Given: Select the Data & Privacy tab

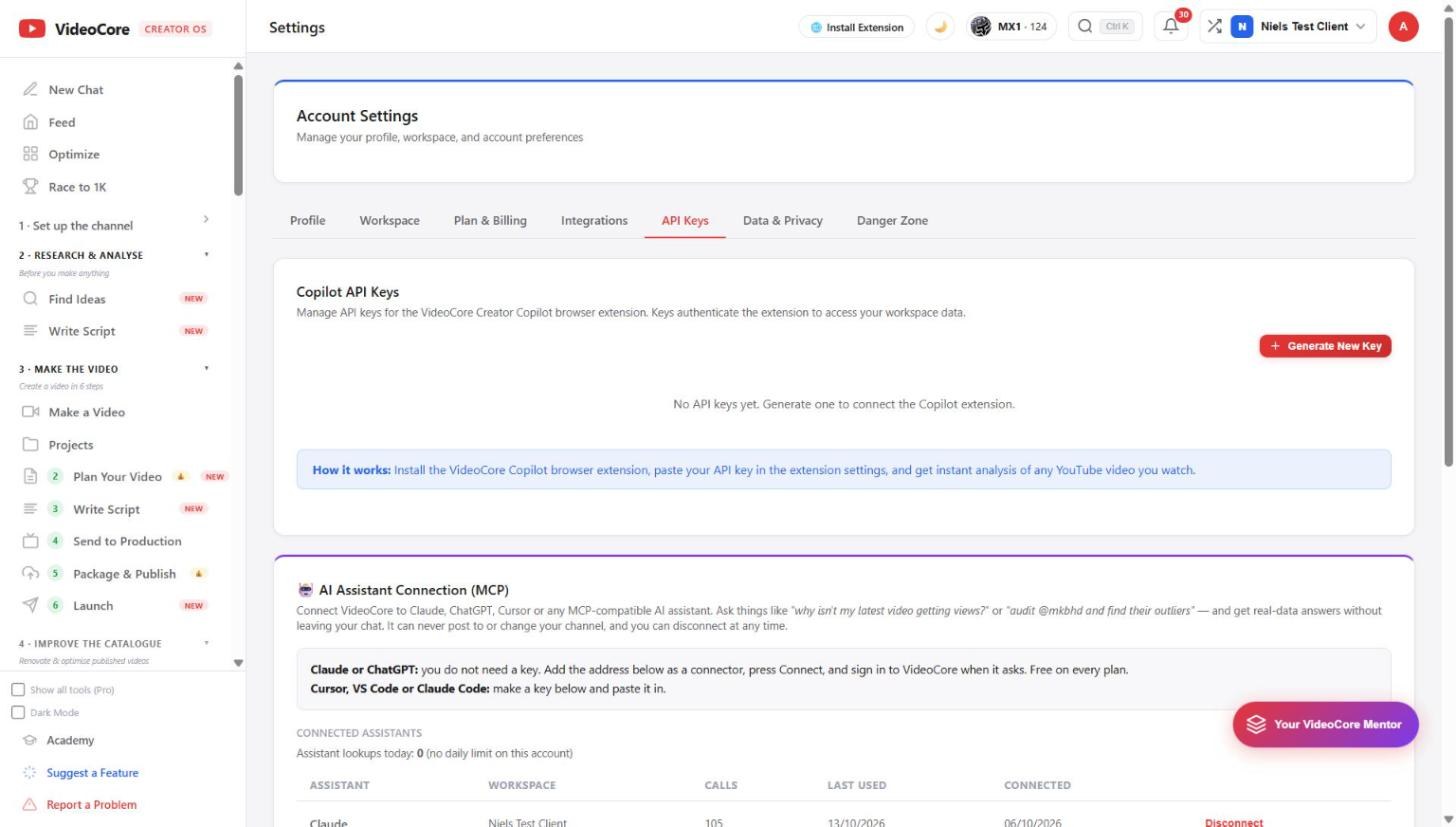Looking at the screenshot, I should click(783, 221).
